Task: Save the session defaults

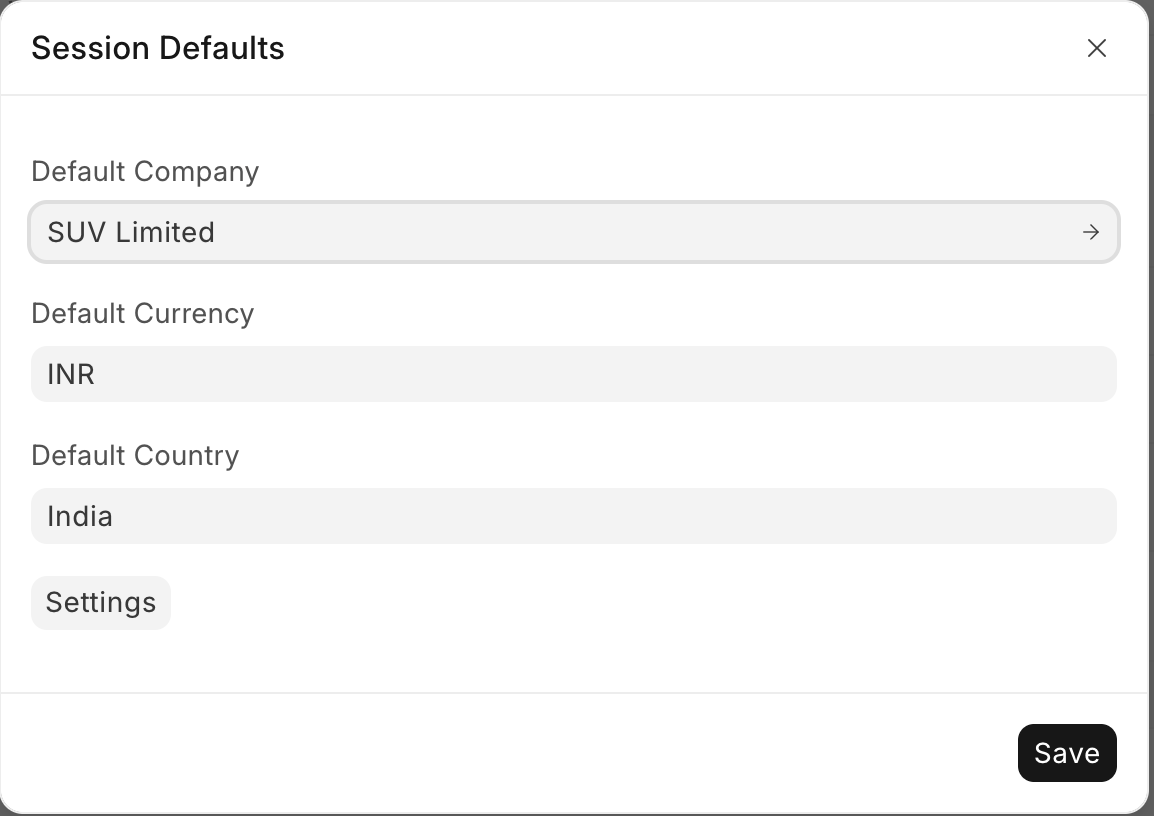Action: tap(1066, 753)
